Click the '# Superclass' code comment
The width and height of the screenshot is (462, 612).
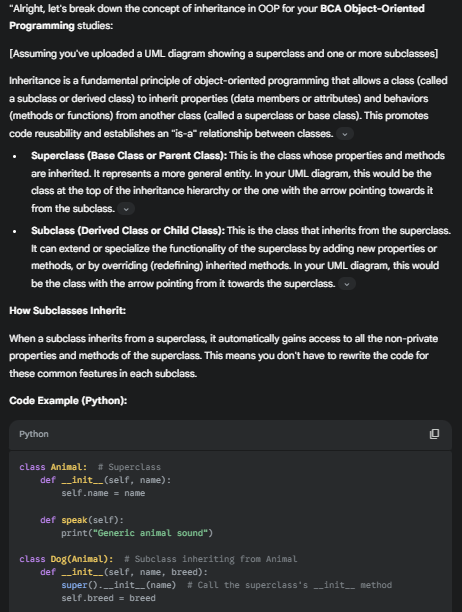pyautogui.click(x=129, y=467)
